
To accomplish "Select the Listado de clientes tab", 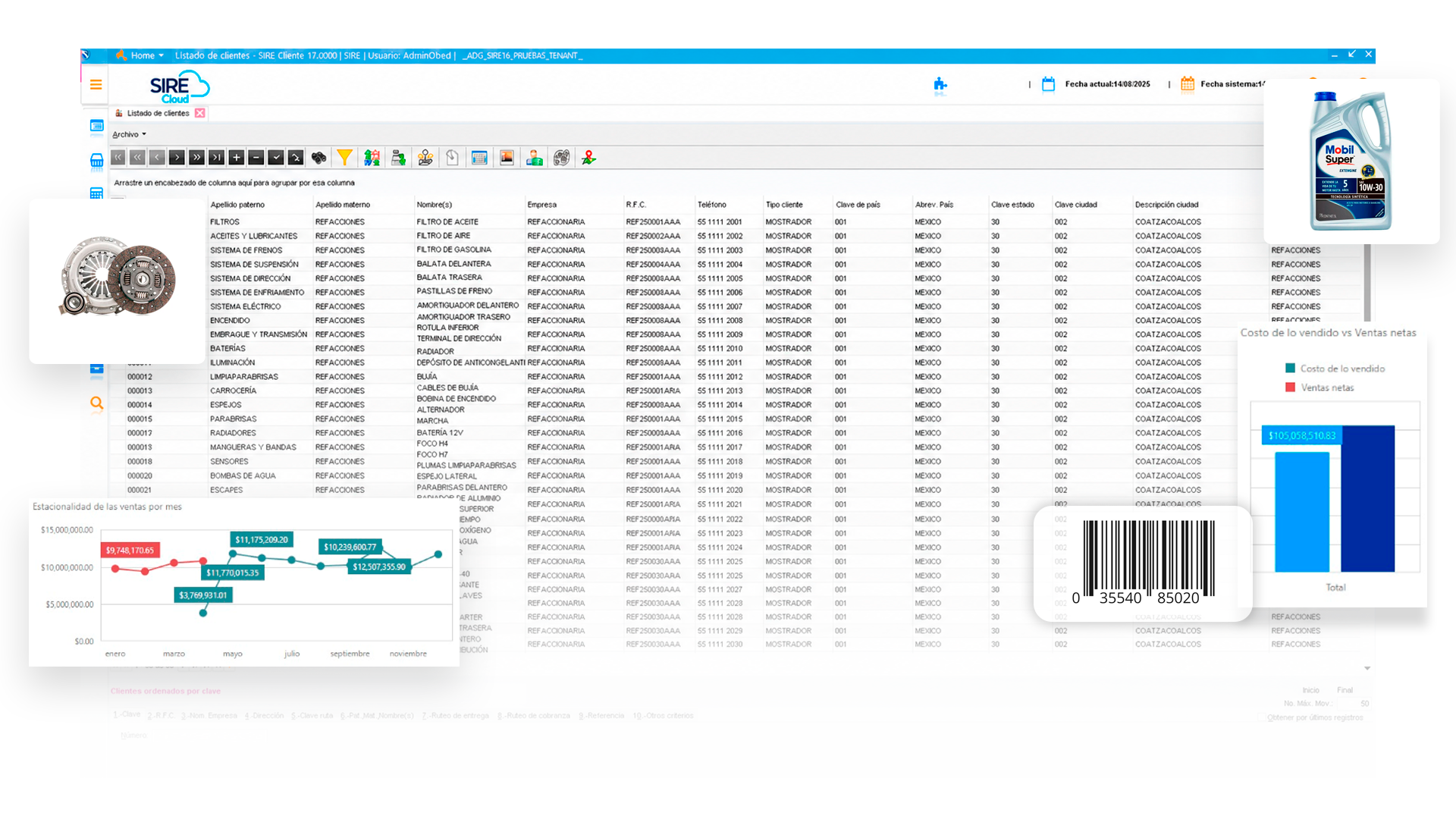I will [158, 113].
